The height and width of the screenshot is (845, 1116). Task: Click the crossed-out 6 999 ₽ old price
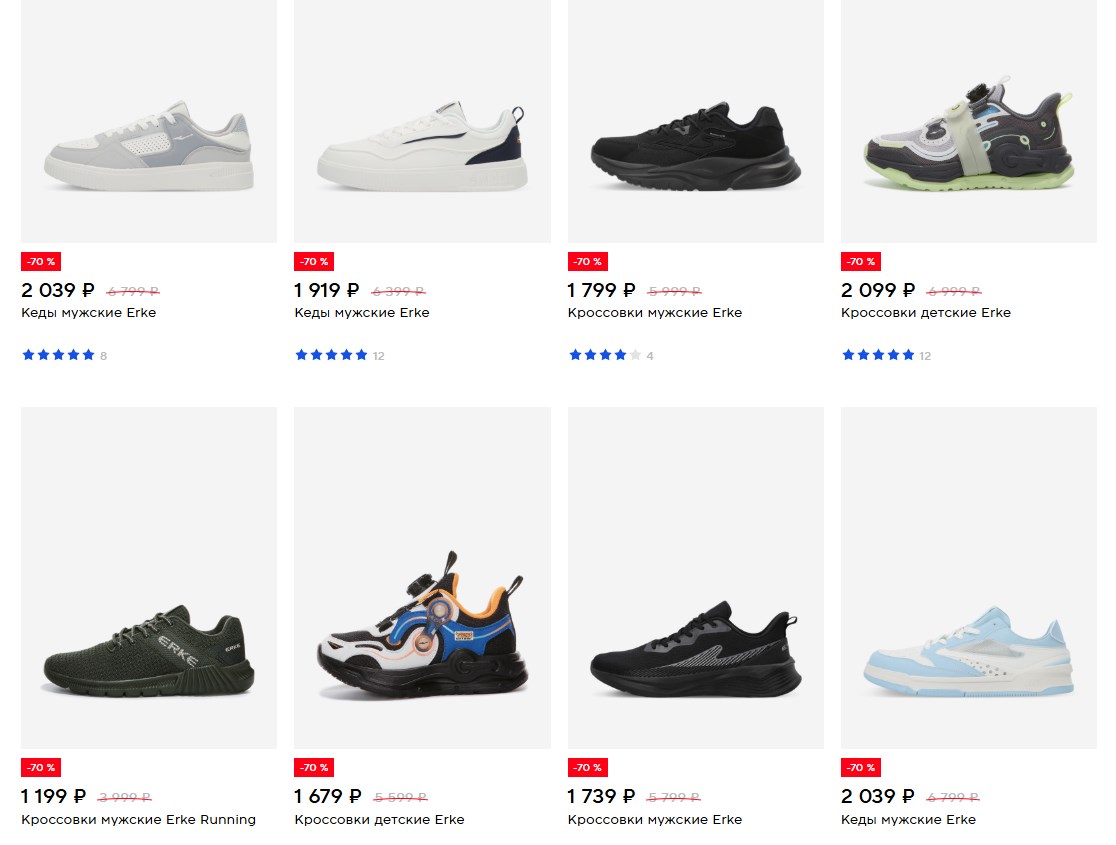pos(953,291)
